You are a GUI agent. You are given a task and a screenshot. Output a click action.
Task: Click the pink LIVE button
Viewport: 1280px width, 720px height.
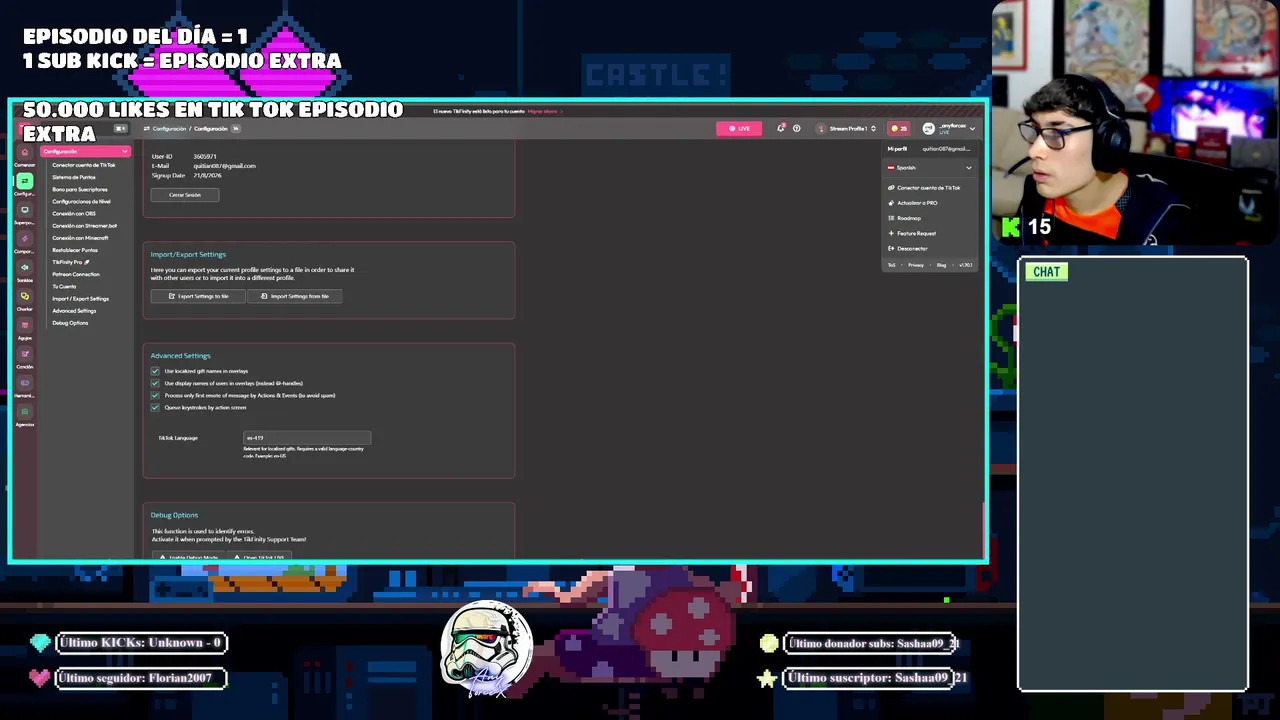point(739,128)
